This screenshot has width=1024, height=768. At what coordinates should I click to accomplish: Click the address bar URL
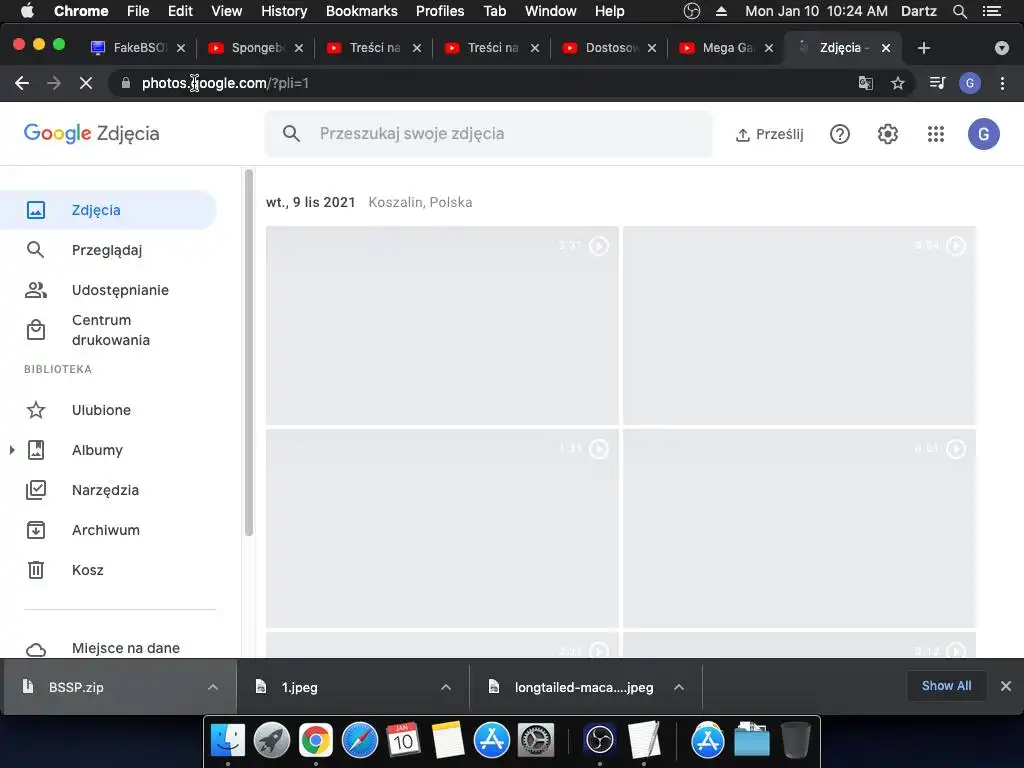tap(225, 83)
